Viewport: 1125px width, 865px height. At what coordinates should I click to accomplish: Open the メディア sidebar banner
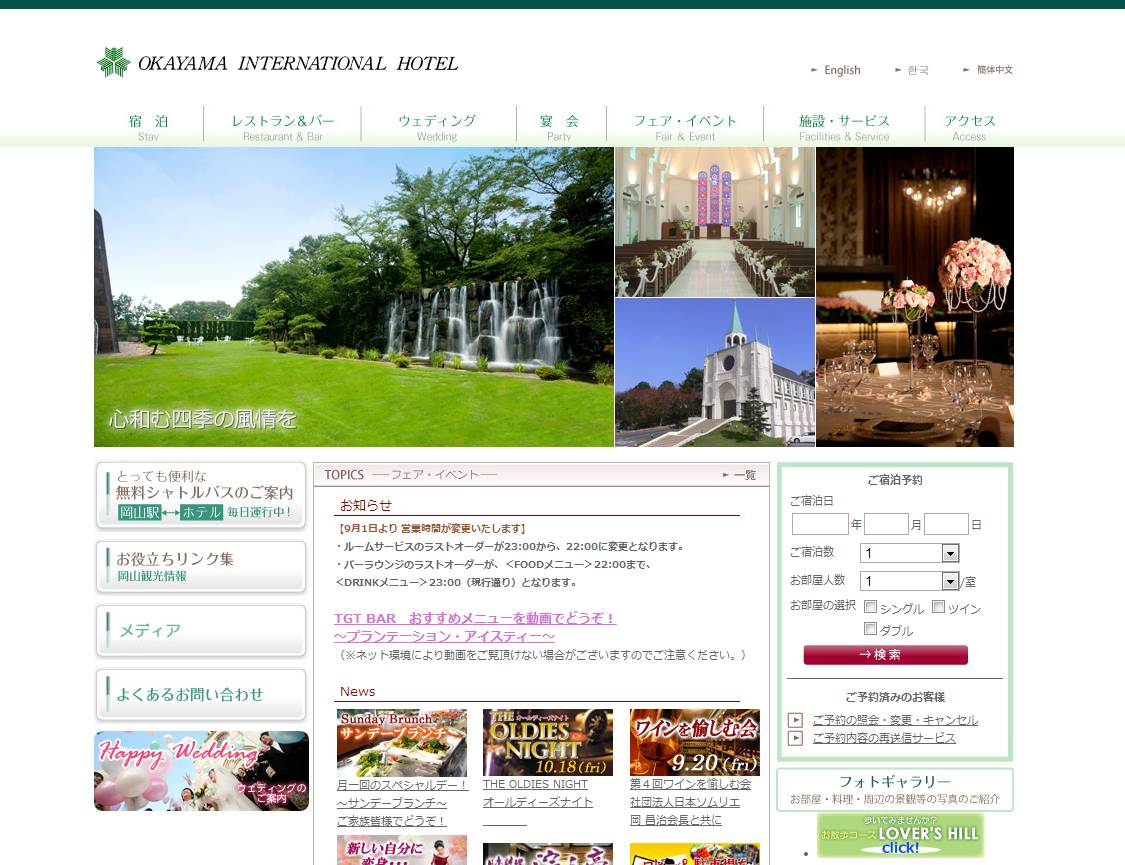201,631
